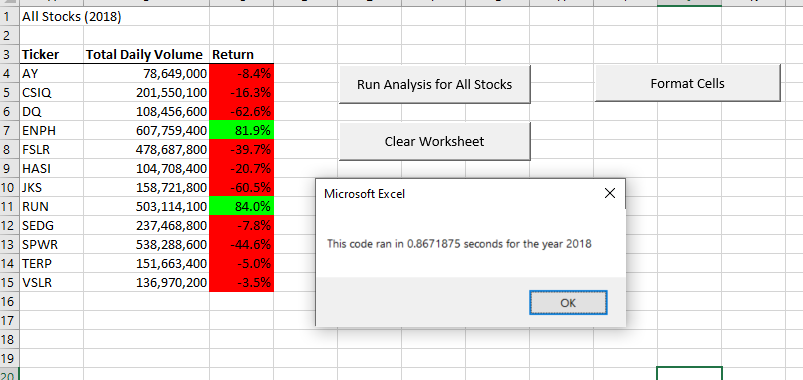Select red return cell -5.0%
Viewport: 803px width, 380px height.
point(241,263)
